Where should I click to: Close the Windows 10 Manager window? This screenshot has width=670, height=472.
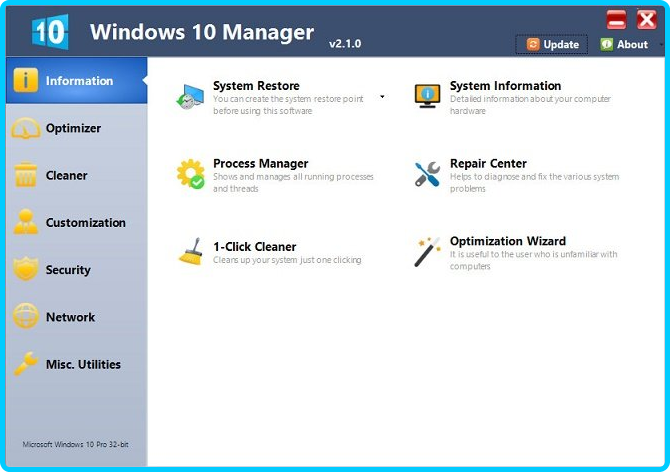coord(646,20)
